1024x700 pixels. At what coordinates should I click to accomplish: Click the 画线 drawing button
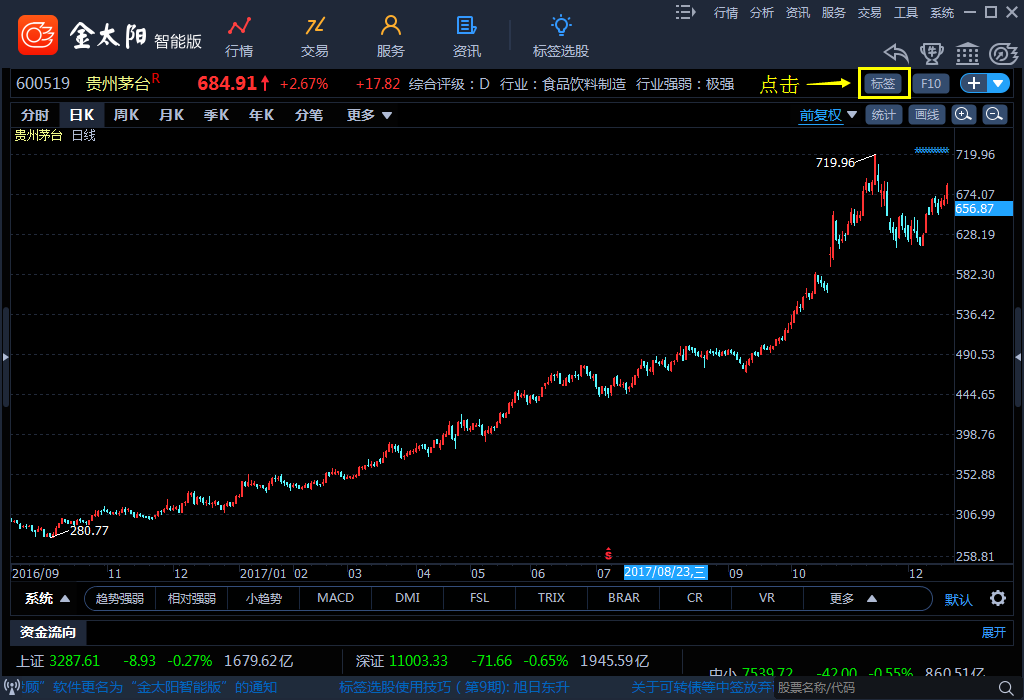point(927,115)
